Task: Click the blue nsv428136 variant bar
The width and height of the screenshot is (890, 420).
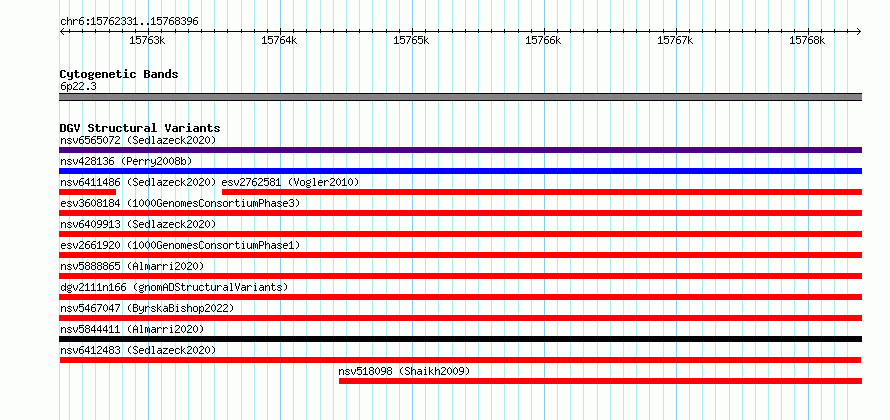Action: click(x=460, y=171)
